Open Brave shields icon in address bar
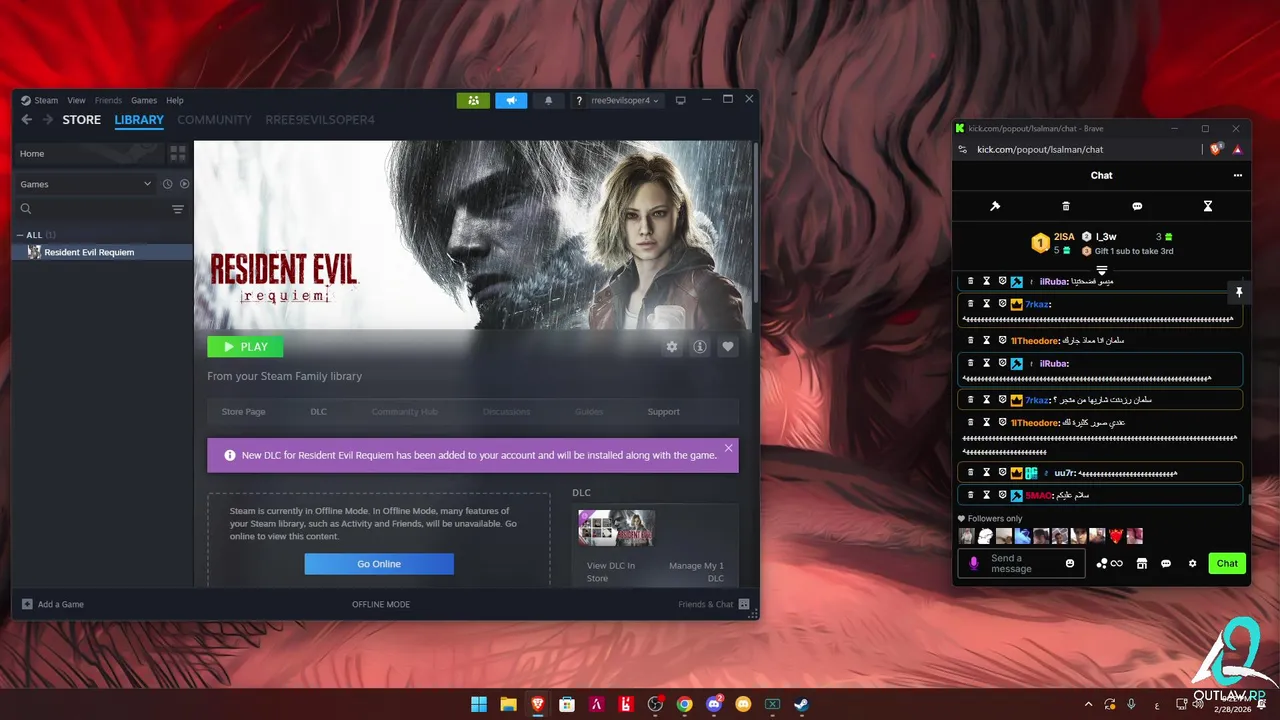This screenshot has width=1280, height=720. coord(1216,149)
